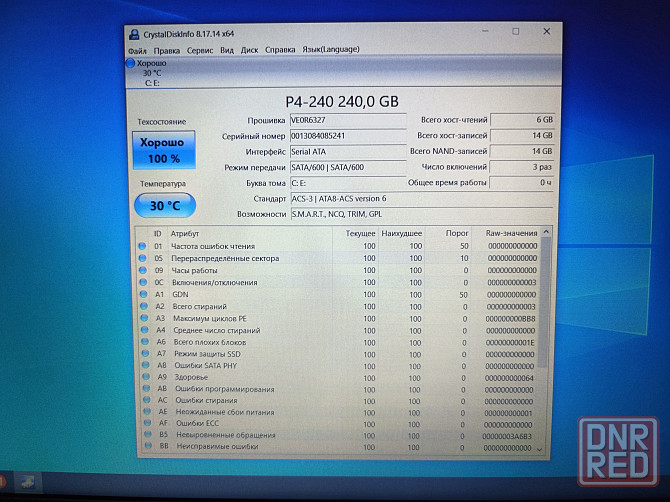Click the Интерфейс field Serial ATA

tap(348, 152)
